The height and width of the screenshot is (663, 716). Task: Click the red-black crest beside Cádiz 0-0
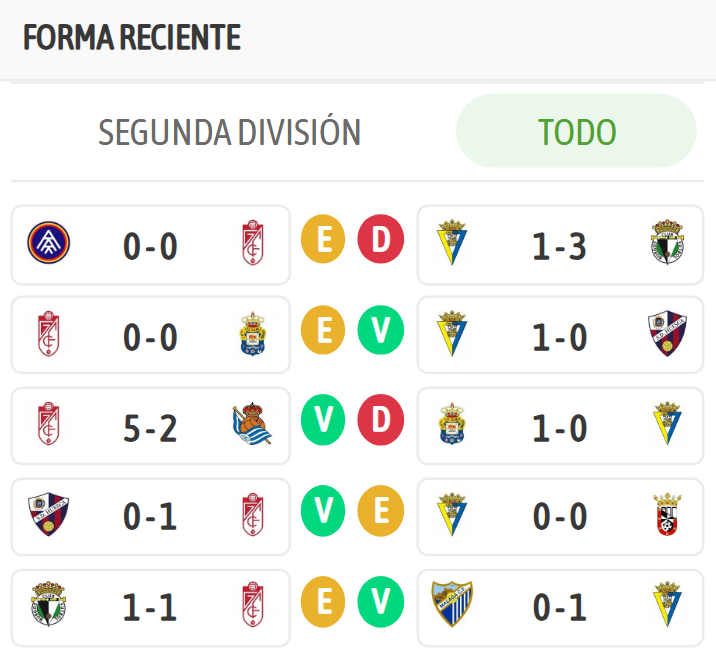666,516
